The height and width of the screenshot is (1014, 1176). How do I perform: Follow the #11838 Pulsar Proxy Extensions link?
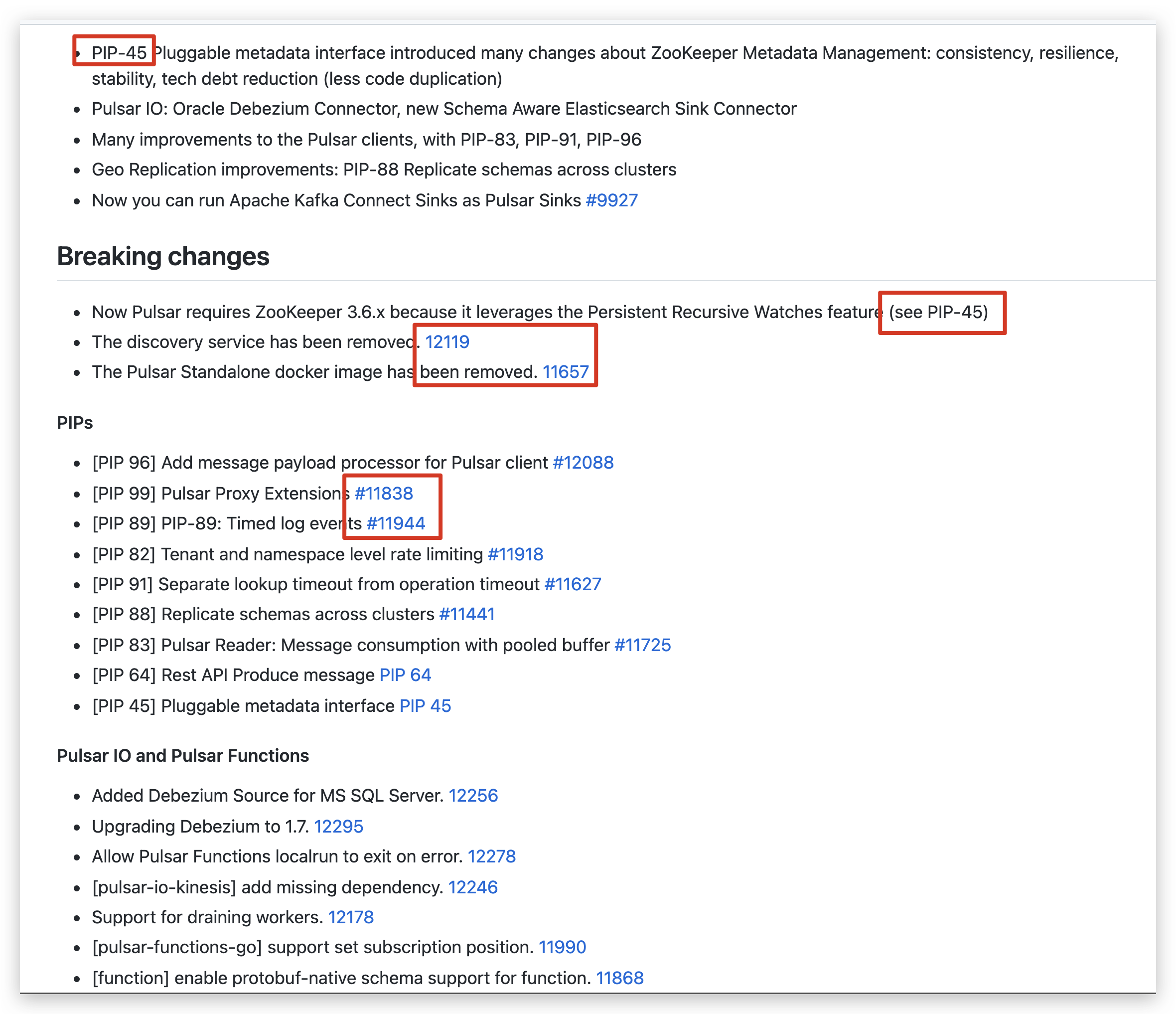(x=384, y=494)
